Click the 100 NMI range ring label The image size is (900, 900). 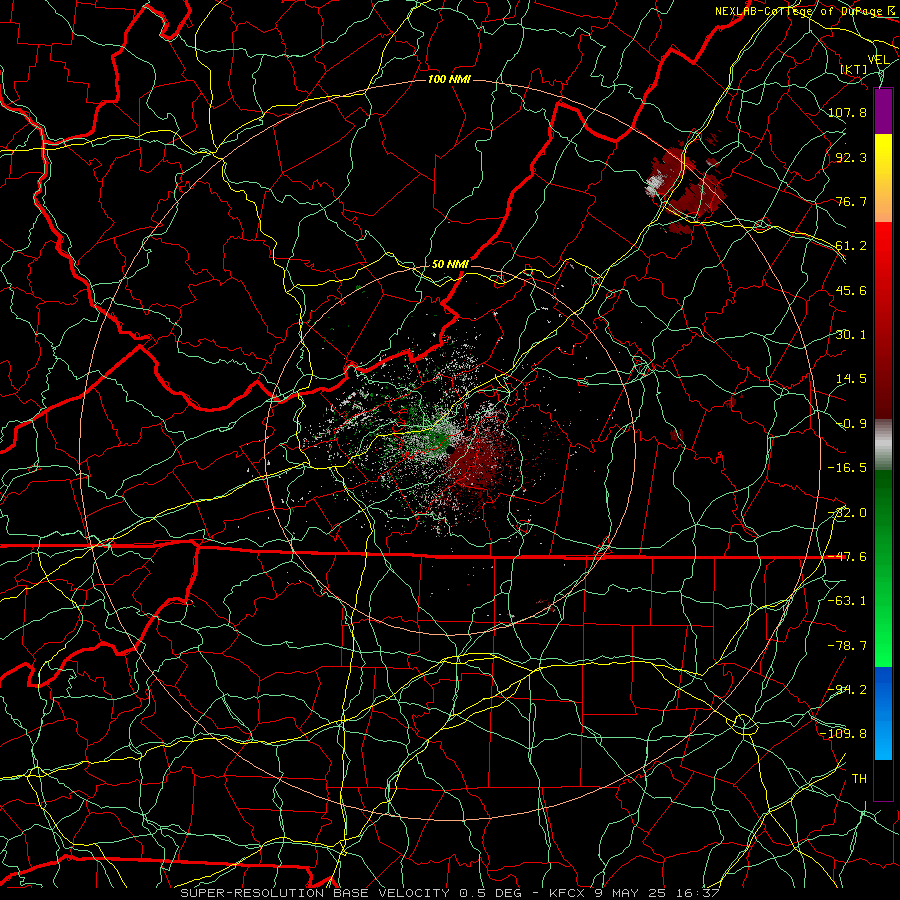(x=449, y=79)
